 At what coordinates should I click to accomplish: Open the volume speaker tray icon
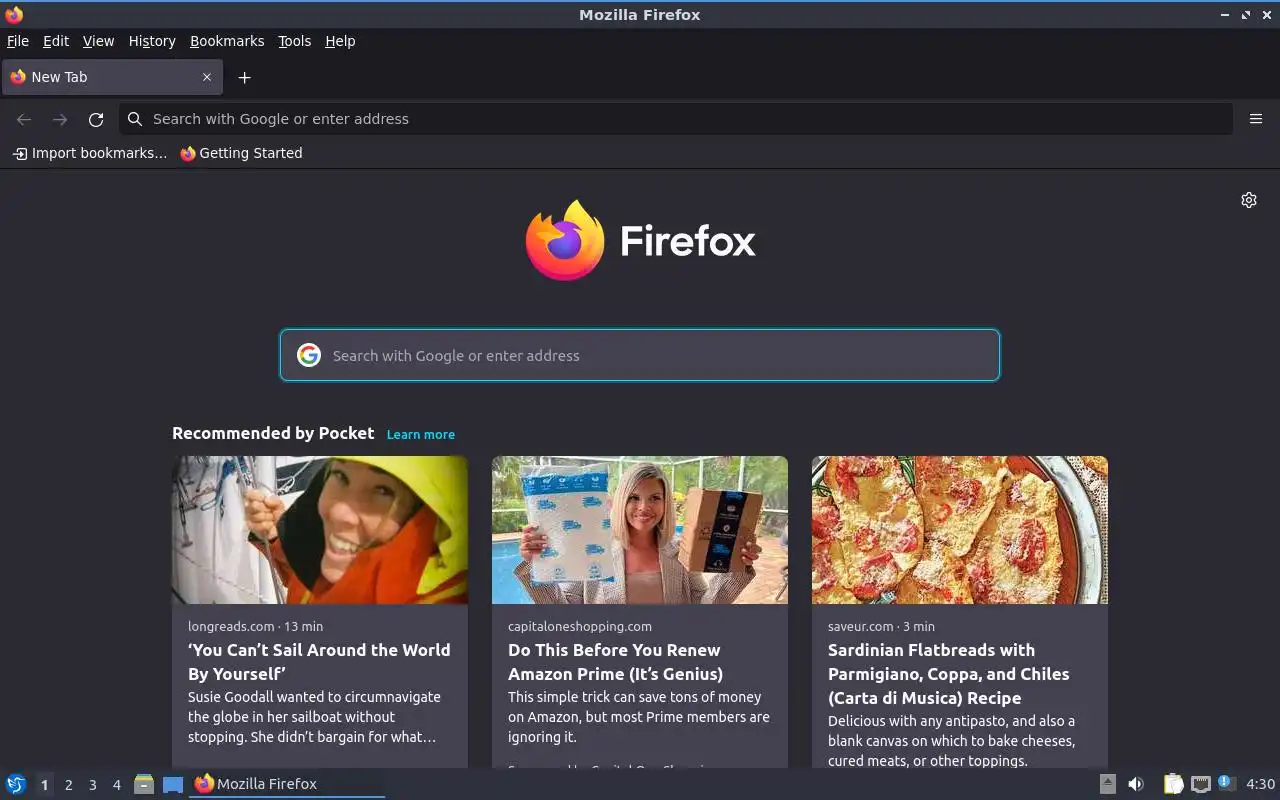(x=1136, y=784)
